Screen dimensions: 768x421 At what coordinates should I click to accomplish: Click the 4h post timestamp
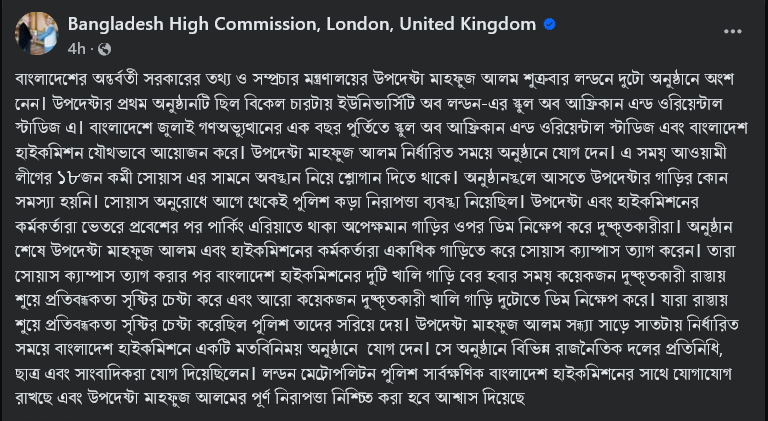coord(77,48)
